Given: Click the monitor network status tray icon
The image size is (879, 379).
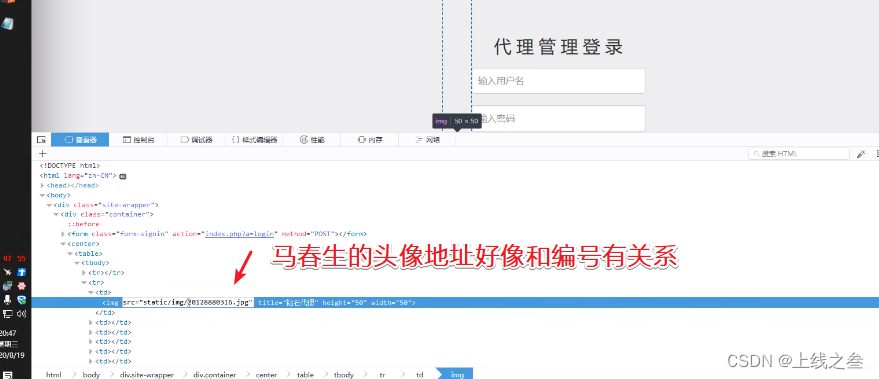Looking at the screenshot, I should [8, 314].
